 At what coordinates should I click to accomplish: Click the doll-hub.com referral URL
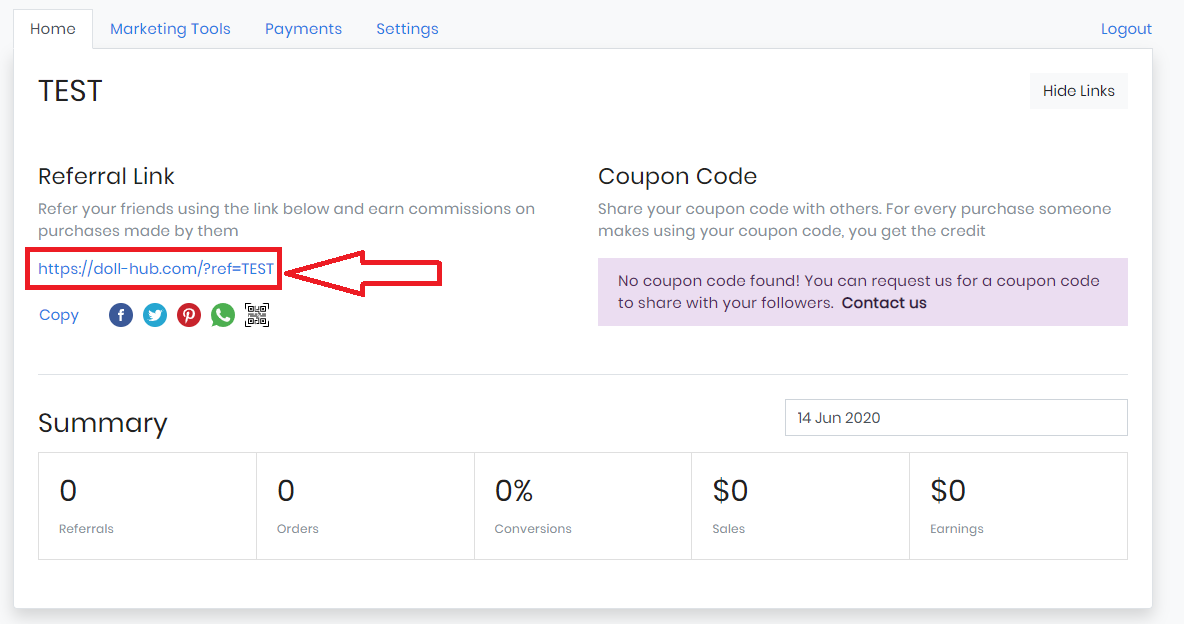pos(156,269)
